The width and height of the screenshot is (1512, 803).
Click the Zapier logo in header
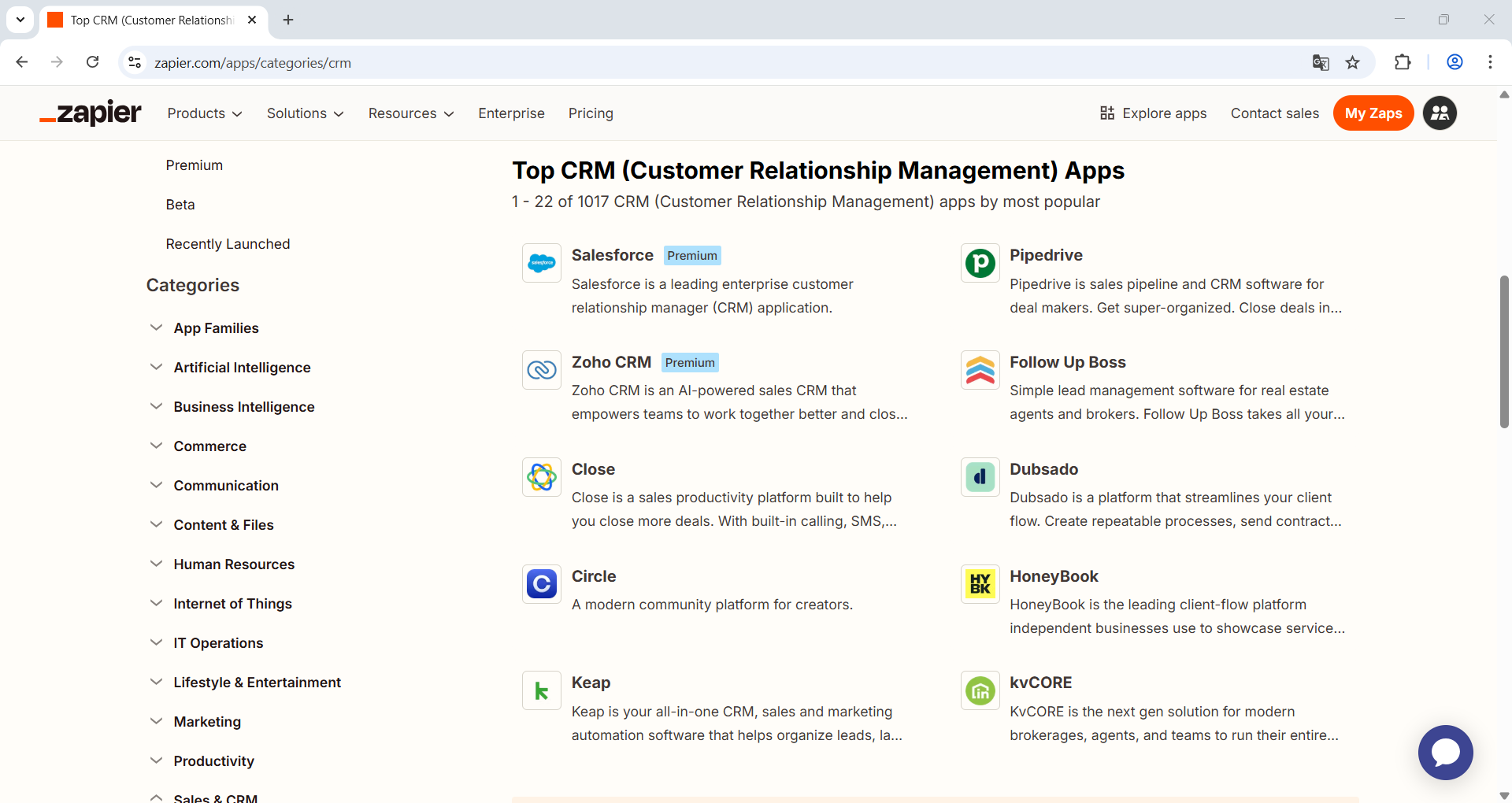[x=91, y=113]
